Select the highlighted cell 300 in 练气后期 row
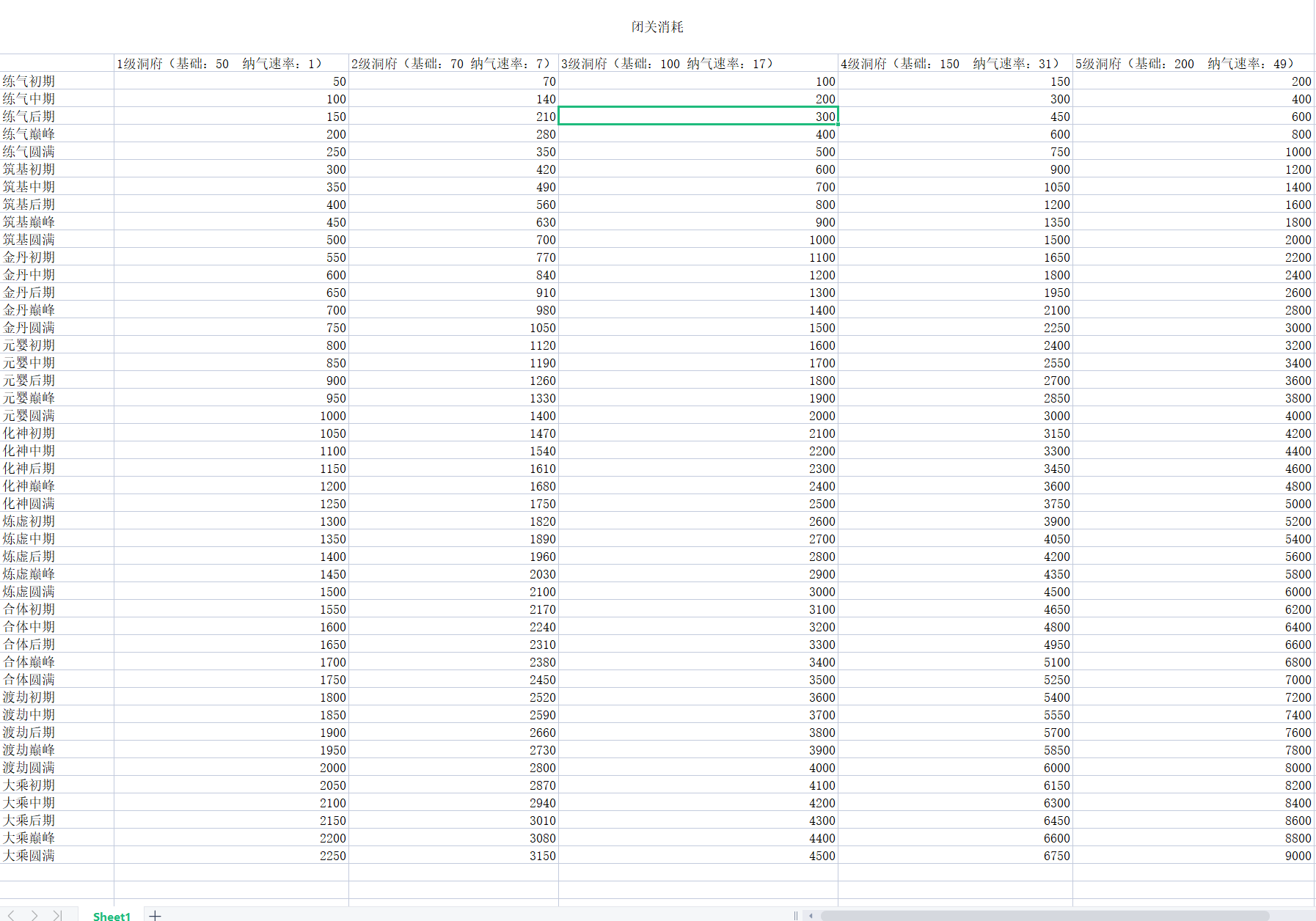 tap(698, 116)
